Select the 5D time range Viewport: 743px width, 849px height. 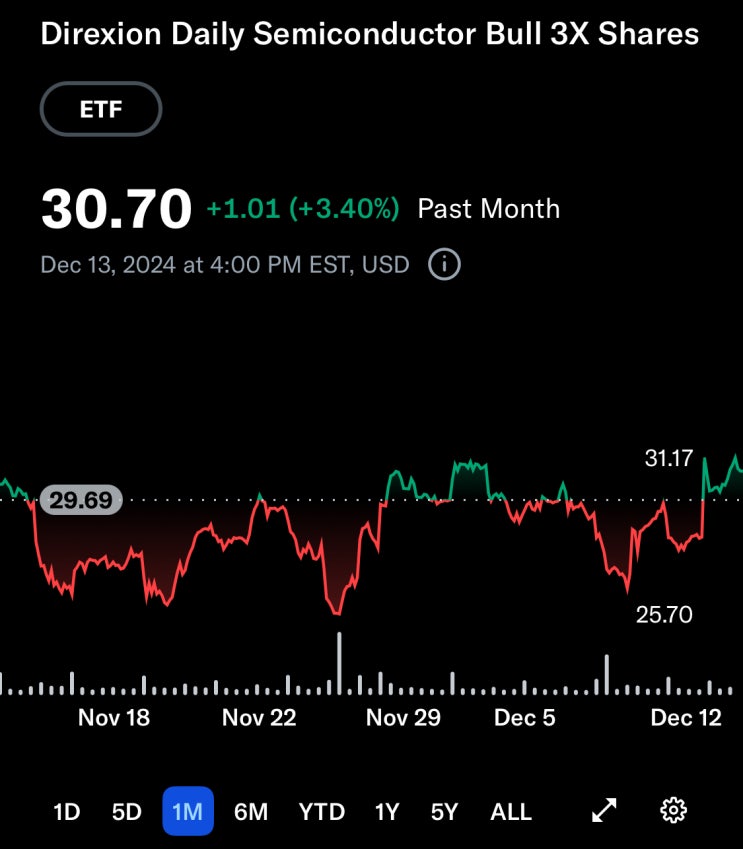point(127,812)
